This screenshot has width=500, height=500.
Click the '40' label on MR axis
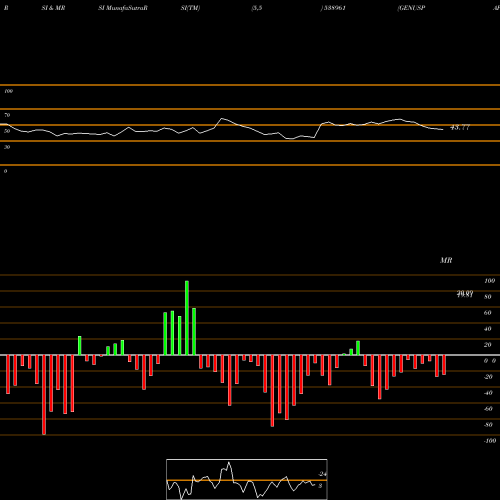pos(488,329)
